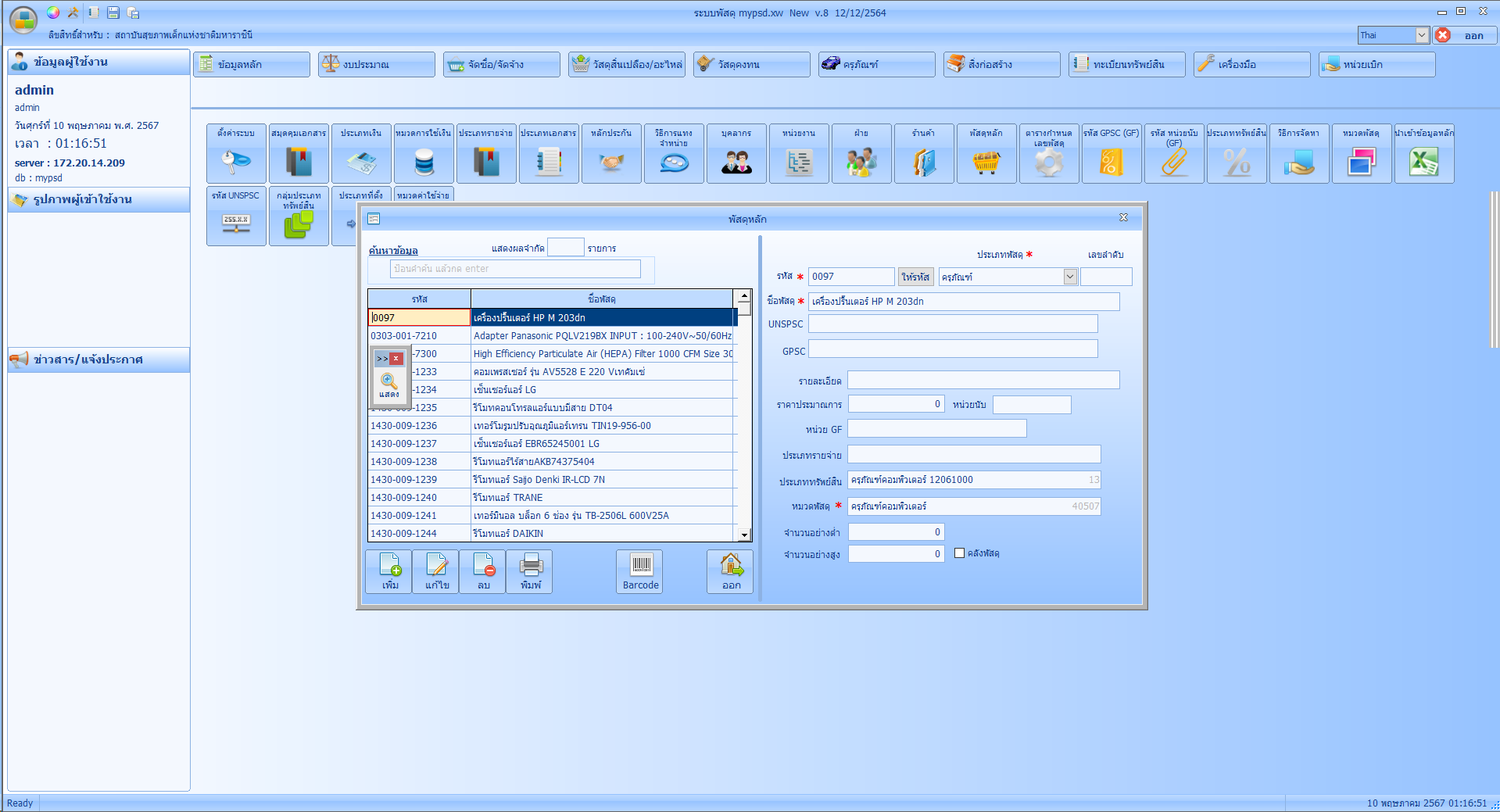Open the ตั้งค่าระบบ key icon
The image size is (1500, 812).
236,162
